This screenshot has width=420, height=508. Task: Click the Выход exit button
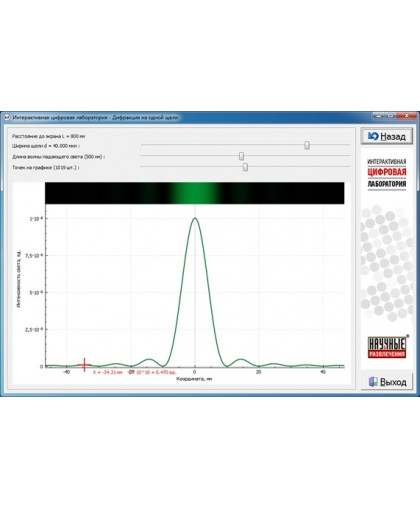point(387,381)
